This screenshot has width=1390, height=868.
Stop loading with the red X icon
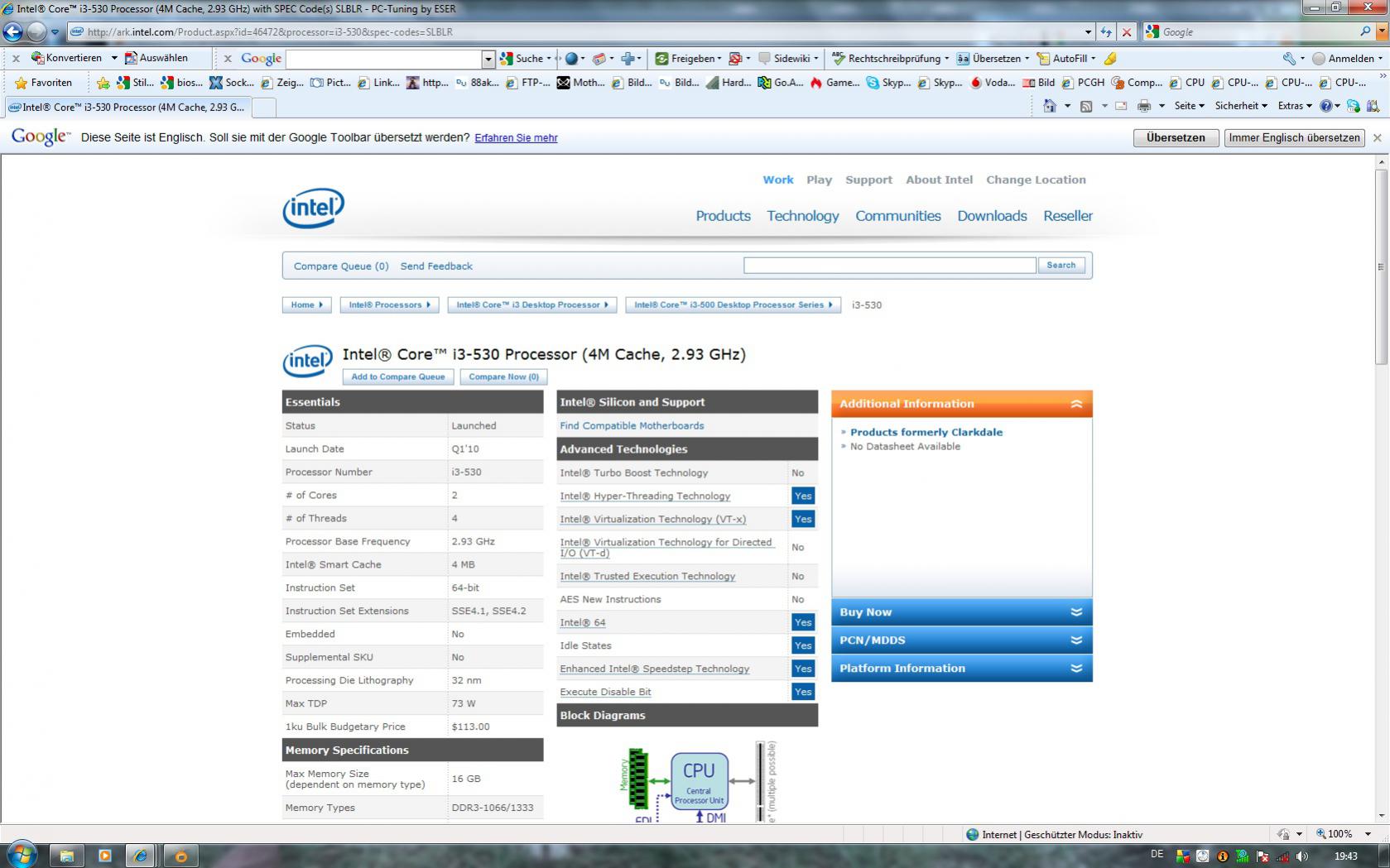pyautogui.click(x=1126, y=32)
